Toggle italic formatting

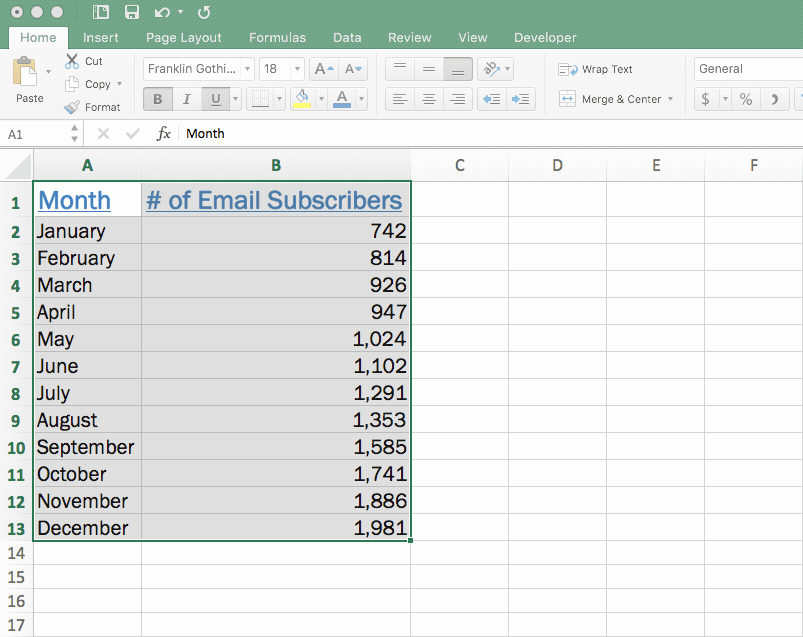point(185,99)
